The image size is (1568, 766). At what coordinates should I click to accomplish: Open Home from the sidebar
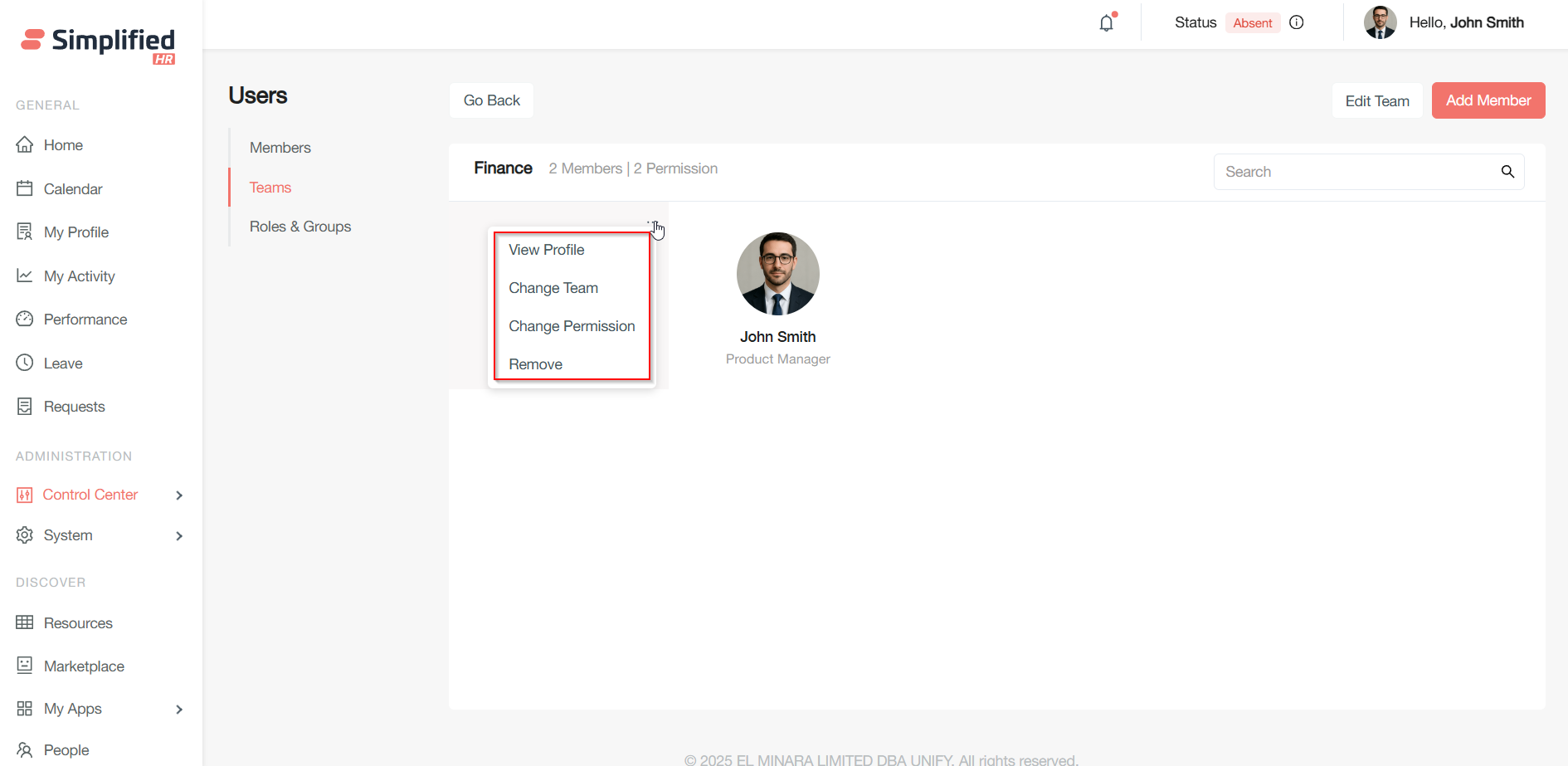(x=63, y=145)
